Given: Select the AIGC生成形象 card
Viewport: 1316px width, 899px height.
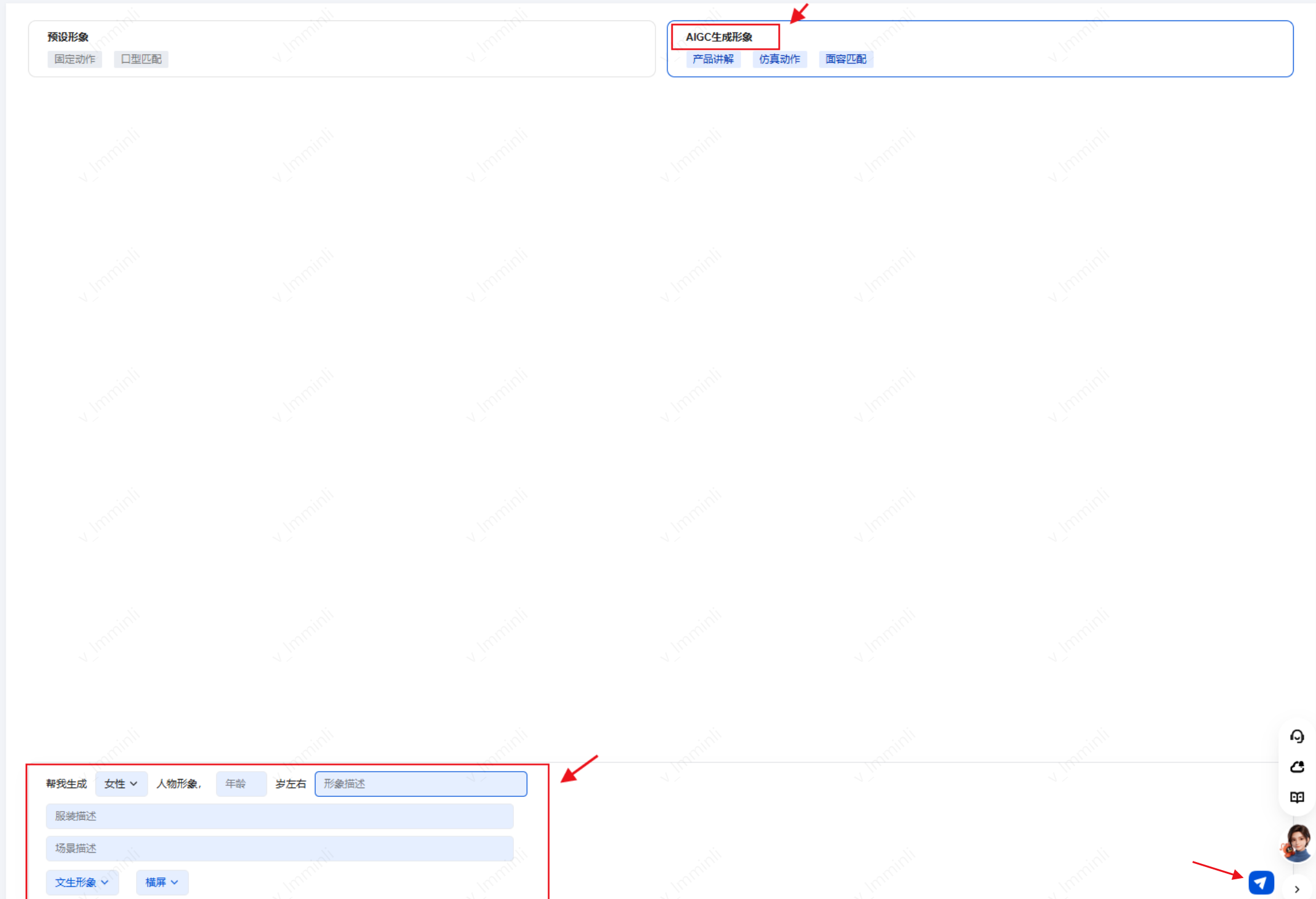Looking at the screenshot, I should point(719,37).
